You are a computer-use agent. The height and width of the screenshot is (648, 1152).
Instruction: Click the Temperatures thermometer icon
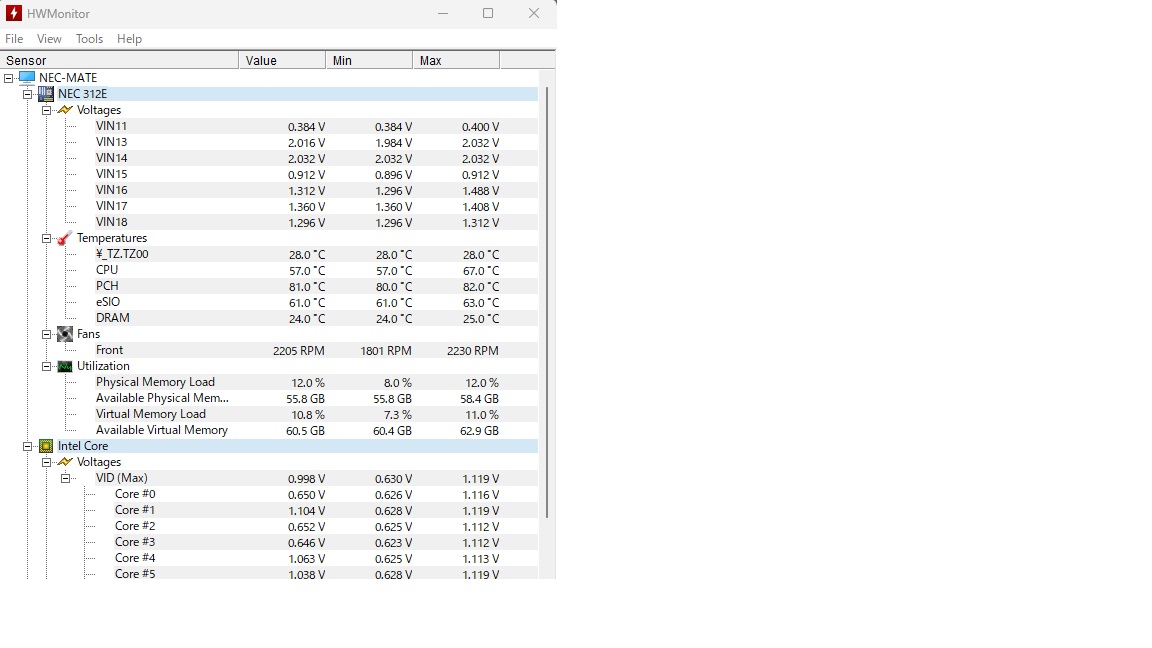(x=65, y=238)
